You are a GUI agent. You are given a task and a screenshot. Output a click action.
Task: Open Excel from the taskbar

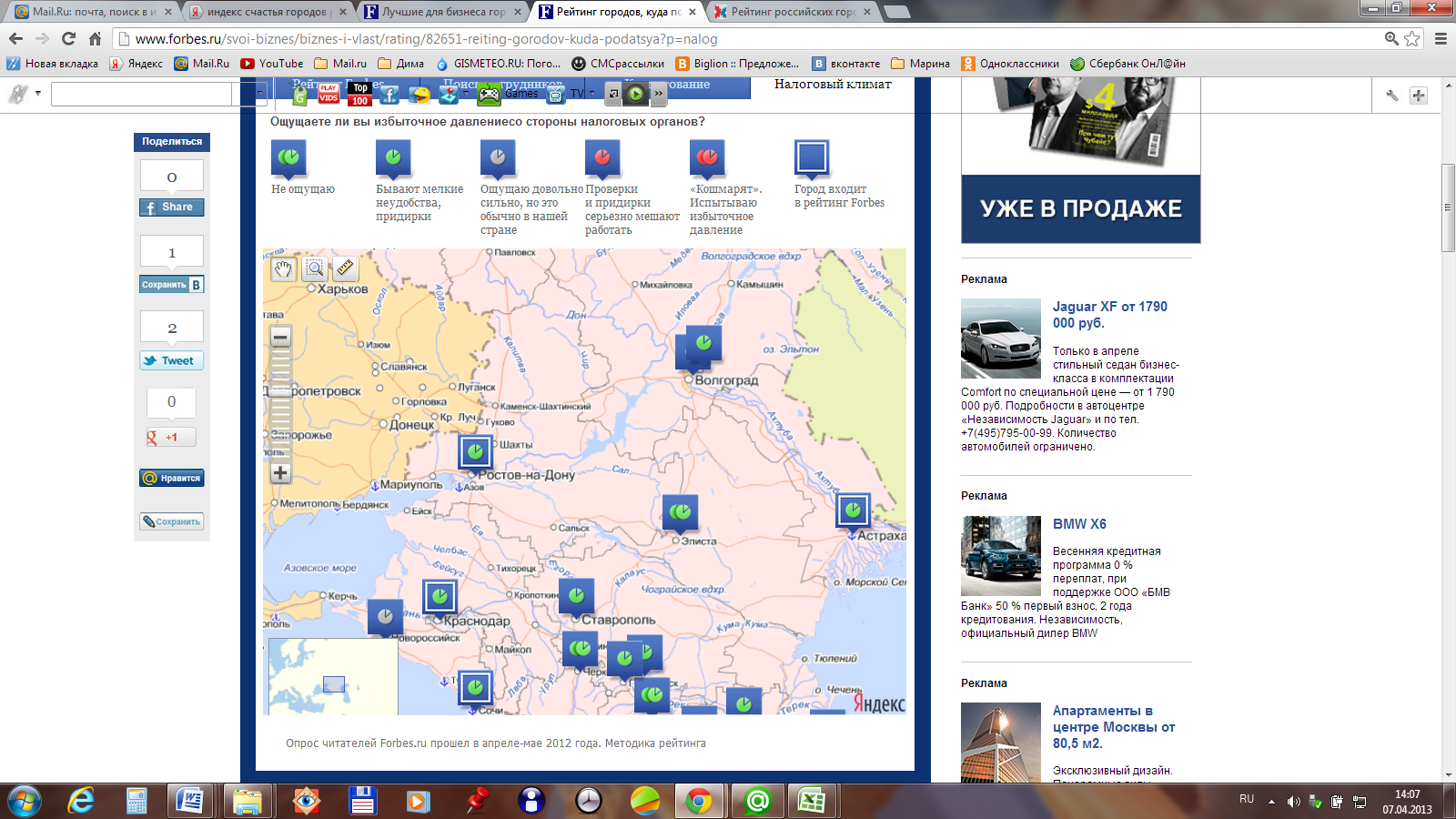(811, 801)
